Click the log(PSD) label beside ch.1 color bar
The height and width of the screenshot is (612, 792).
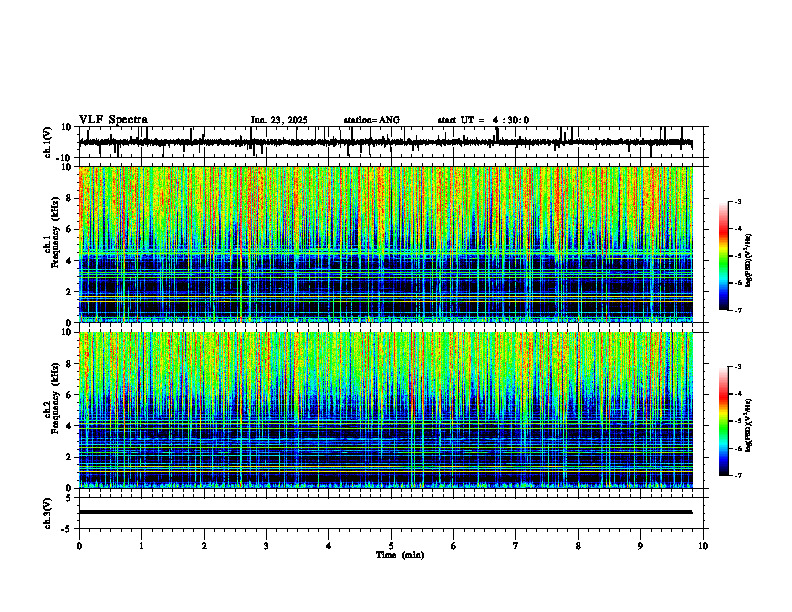click(x=749, y=261)
